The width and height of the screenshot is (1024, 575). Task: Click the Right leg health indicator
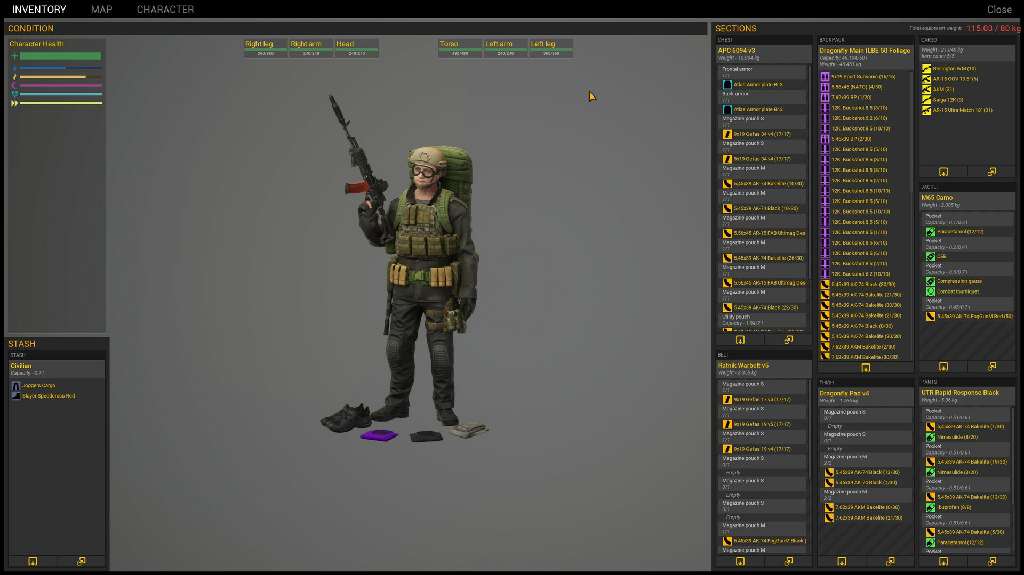pyautogui.click(x=266, y=48)
